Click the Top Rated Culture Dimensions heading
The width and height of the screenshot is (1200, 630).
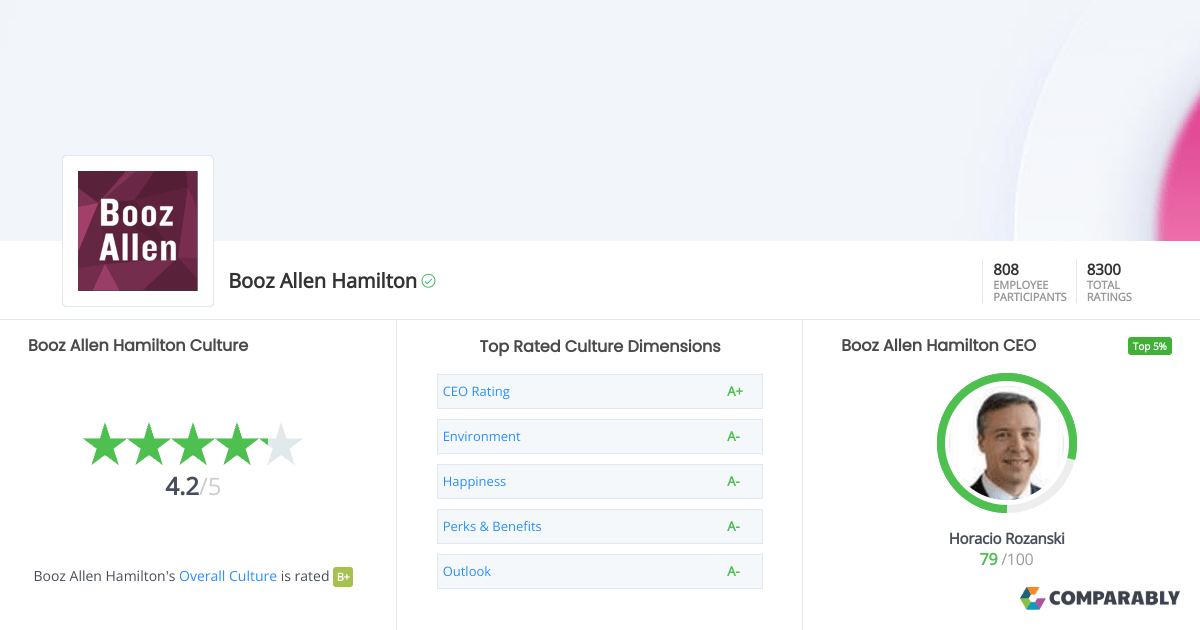click(600, 346)
